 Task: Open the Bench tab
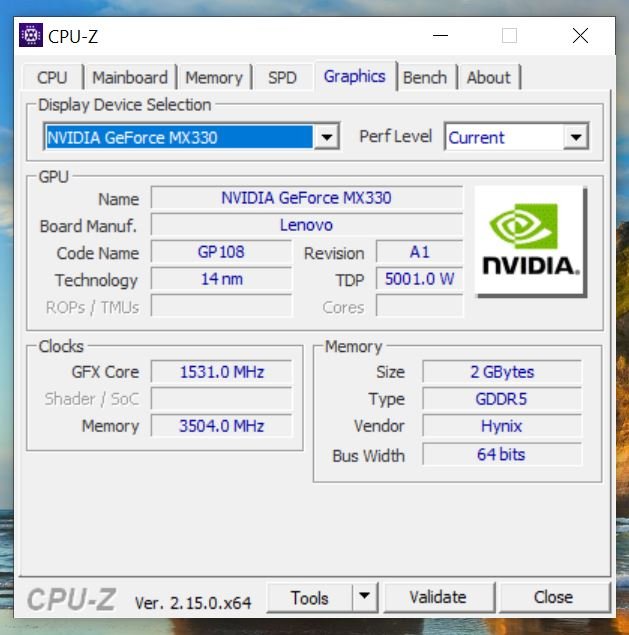tap(425, 77)
